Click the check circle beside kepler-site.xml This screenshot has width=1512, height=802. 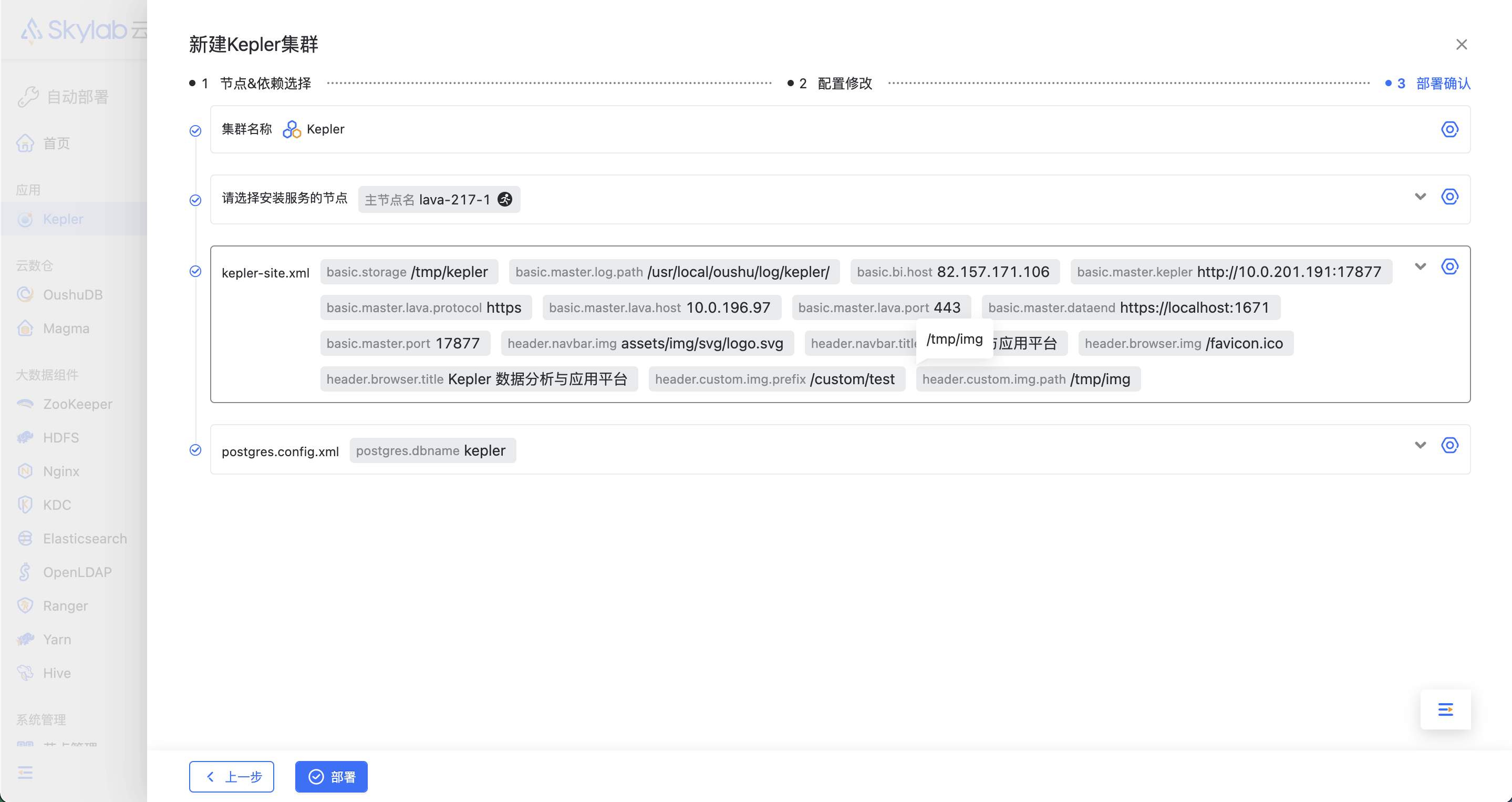click(195, 271)
